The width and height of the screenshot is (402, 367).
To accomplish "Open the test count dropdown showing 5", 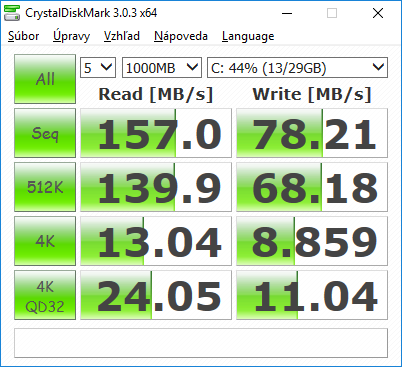I will click(98, 68).
